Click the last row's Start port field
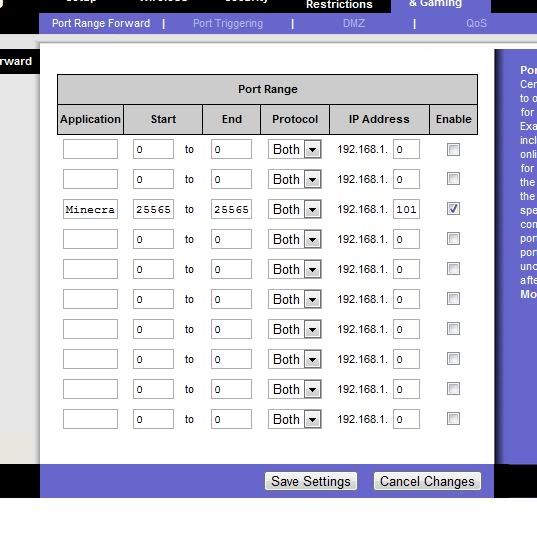 (x=153, y=419)
